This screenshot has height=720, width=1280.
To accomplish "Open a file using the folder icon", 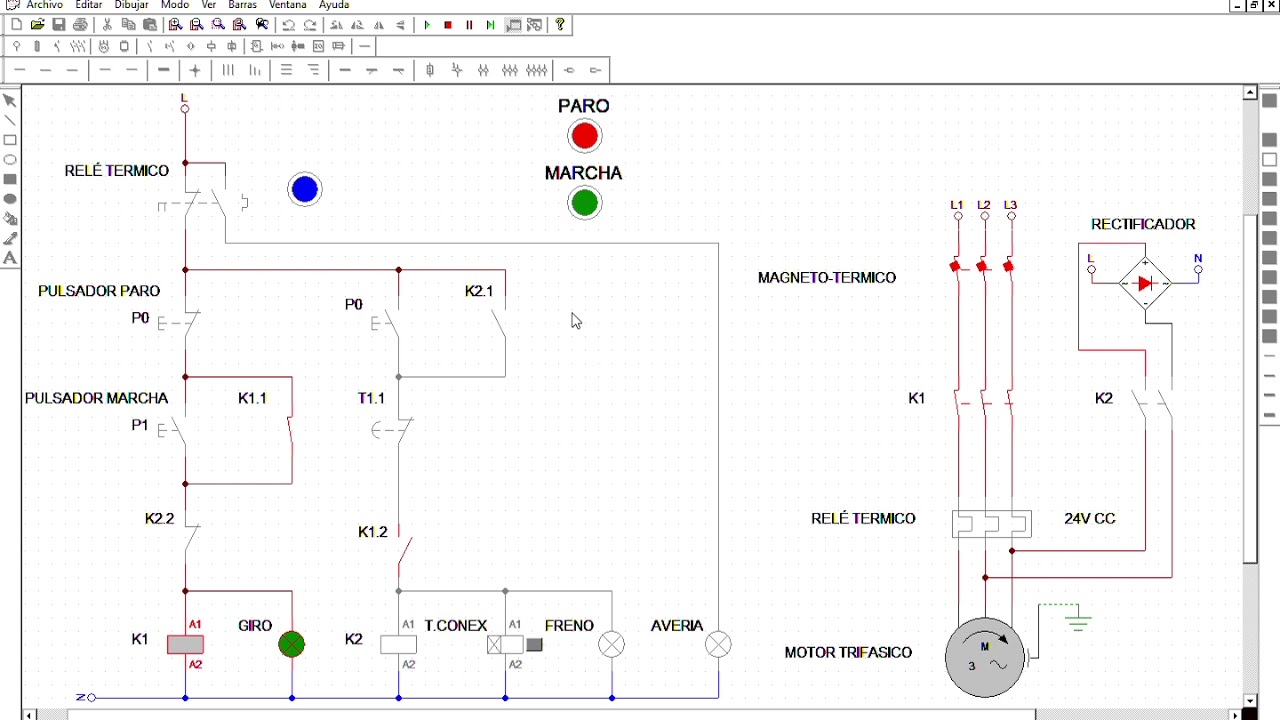I will [37, 24].
